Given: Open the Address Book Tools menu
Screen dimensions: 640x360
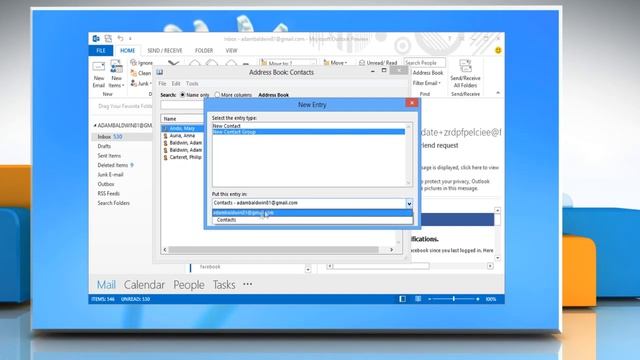Looking at the screenshot, I should [x=192, y=84].
